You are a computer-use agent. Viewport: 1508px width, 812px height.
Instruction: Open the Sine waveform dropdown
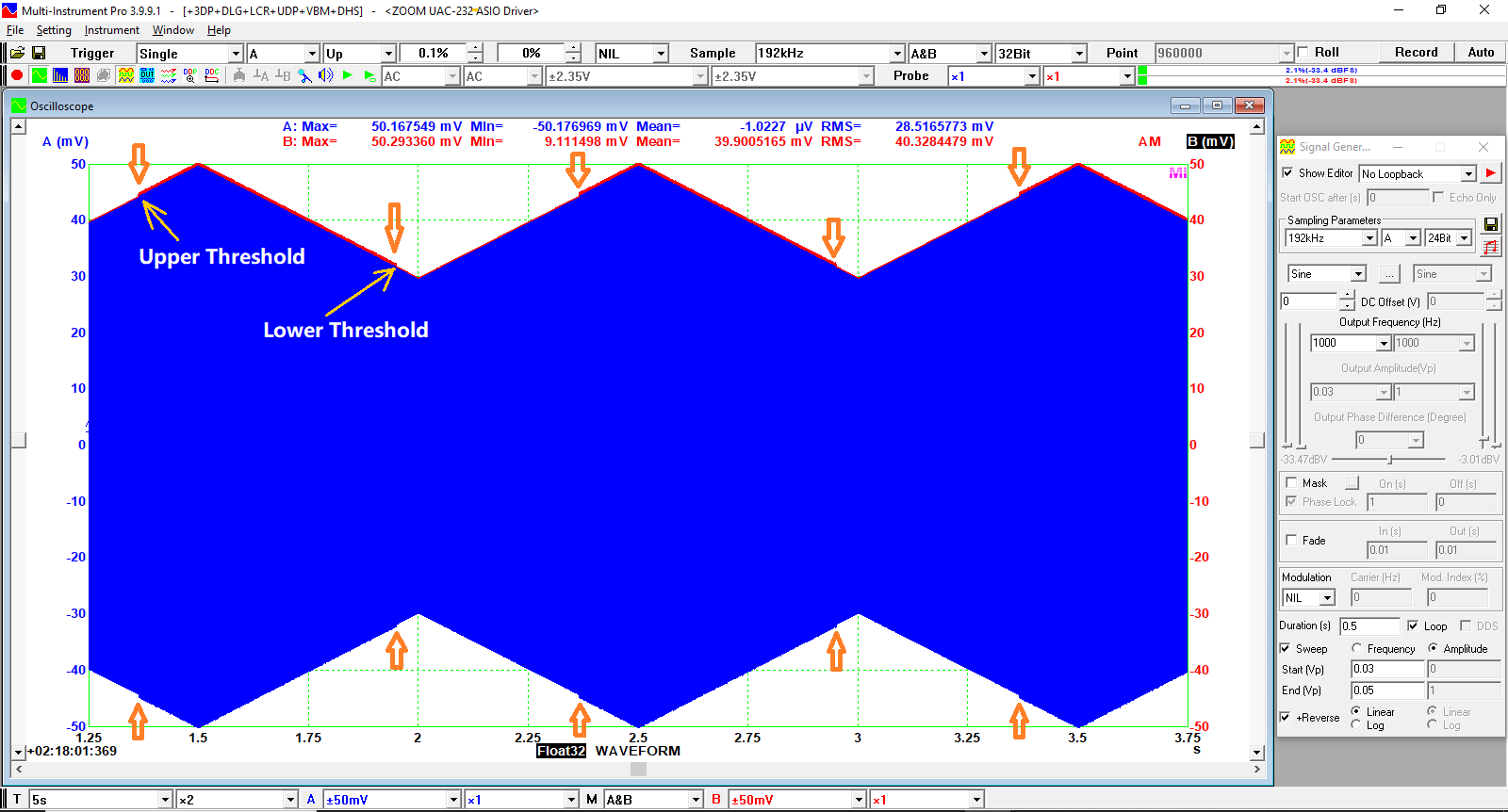pos(1358,274)
